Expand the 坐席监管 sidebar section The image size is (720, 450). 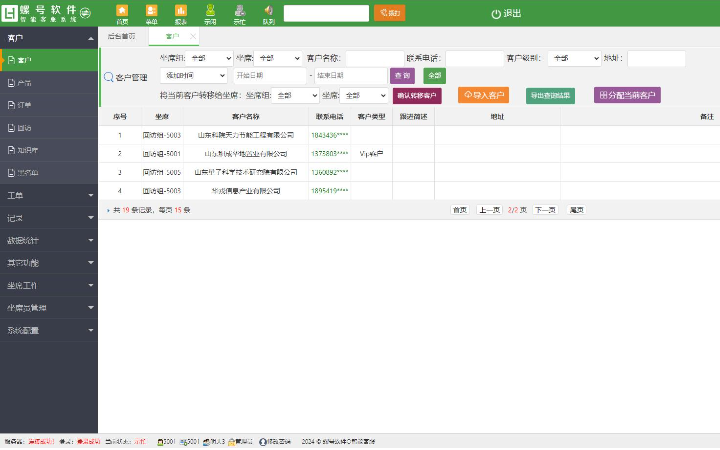pos(49,308)
